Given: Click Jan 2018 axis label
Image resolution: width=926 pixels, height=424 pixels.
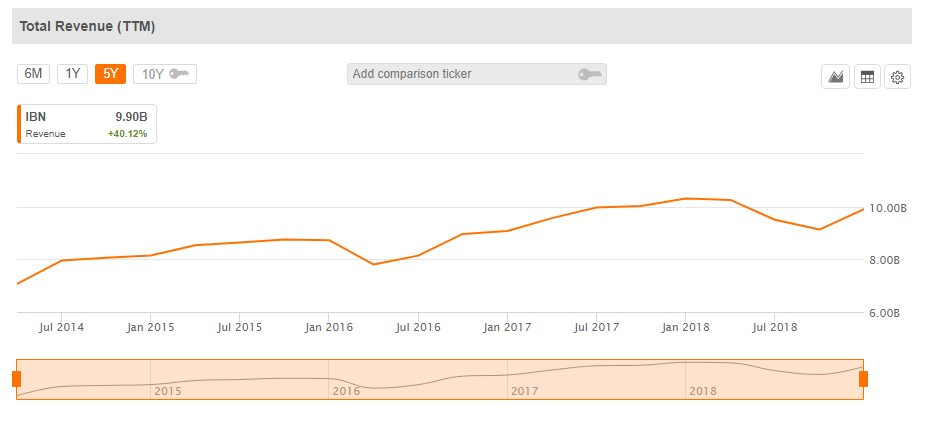Looking at the screenshot, I should [686, 327].
